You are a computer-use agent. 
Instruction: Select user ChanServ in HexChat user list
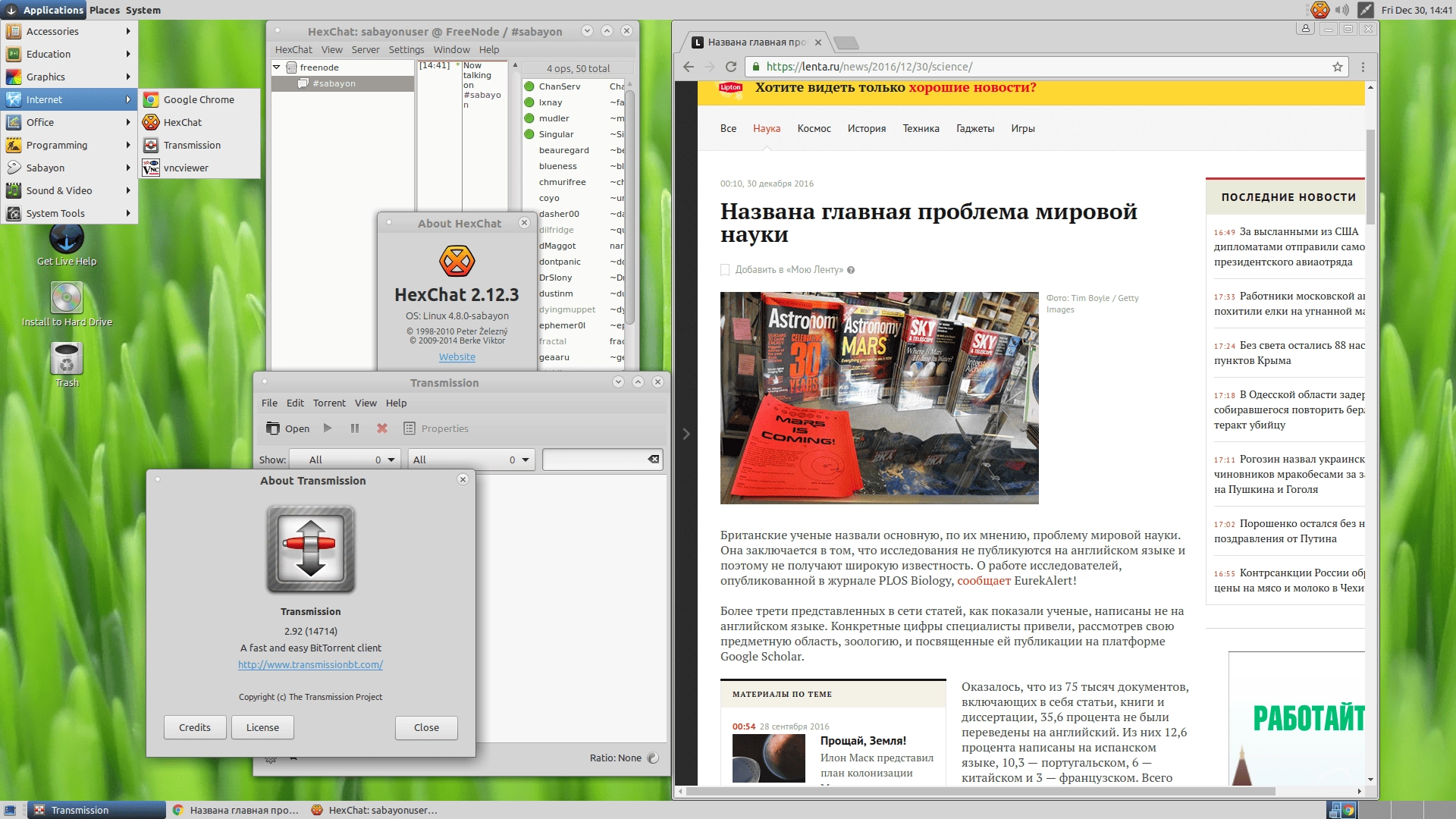(574, 86)
